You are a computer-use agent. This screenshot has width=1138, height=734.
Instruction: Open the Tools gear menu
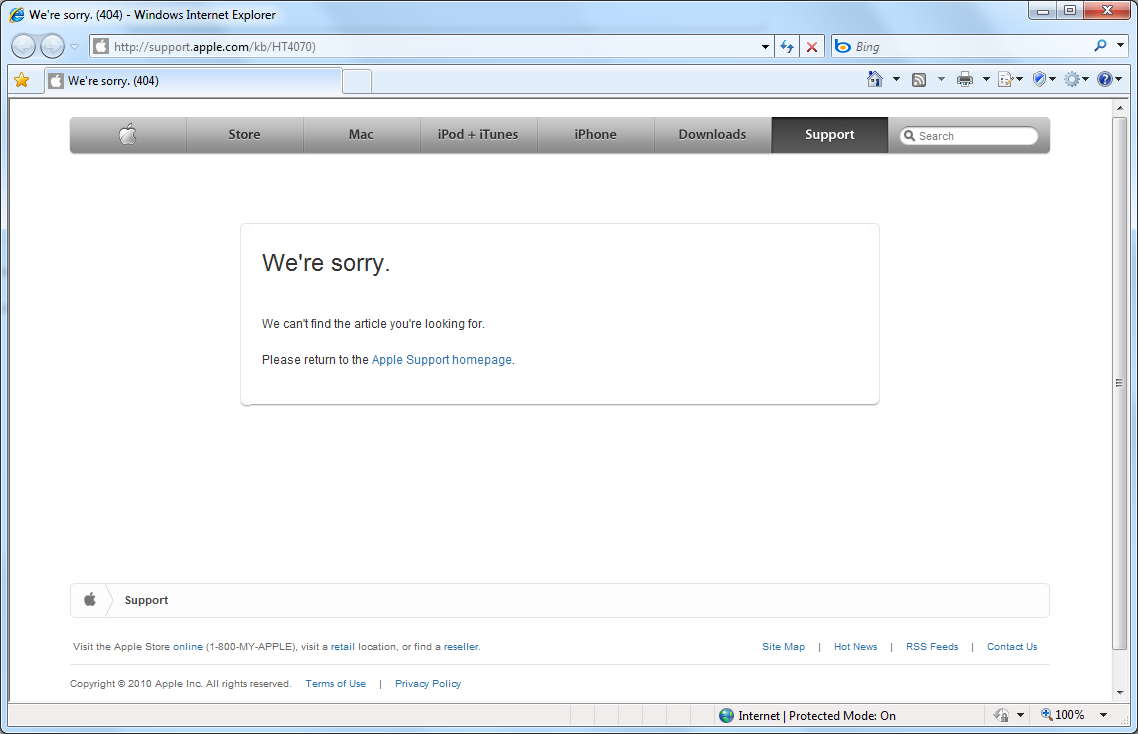1076,79
